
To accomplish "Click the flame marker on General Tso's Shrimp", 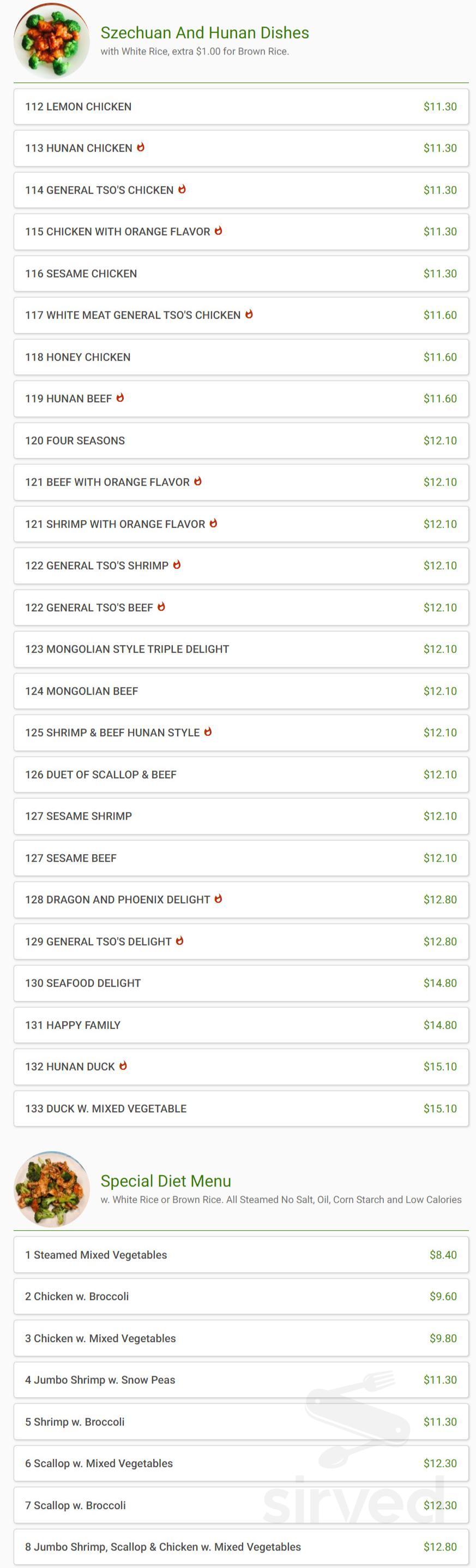I will (x=176, y=565).
